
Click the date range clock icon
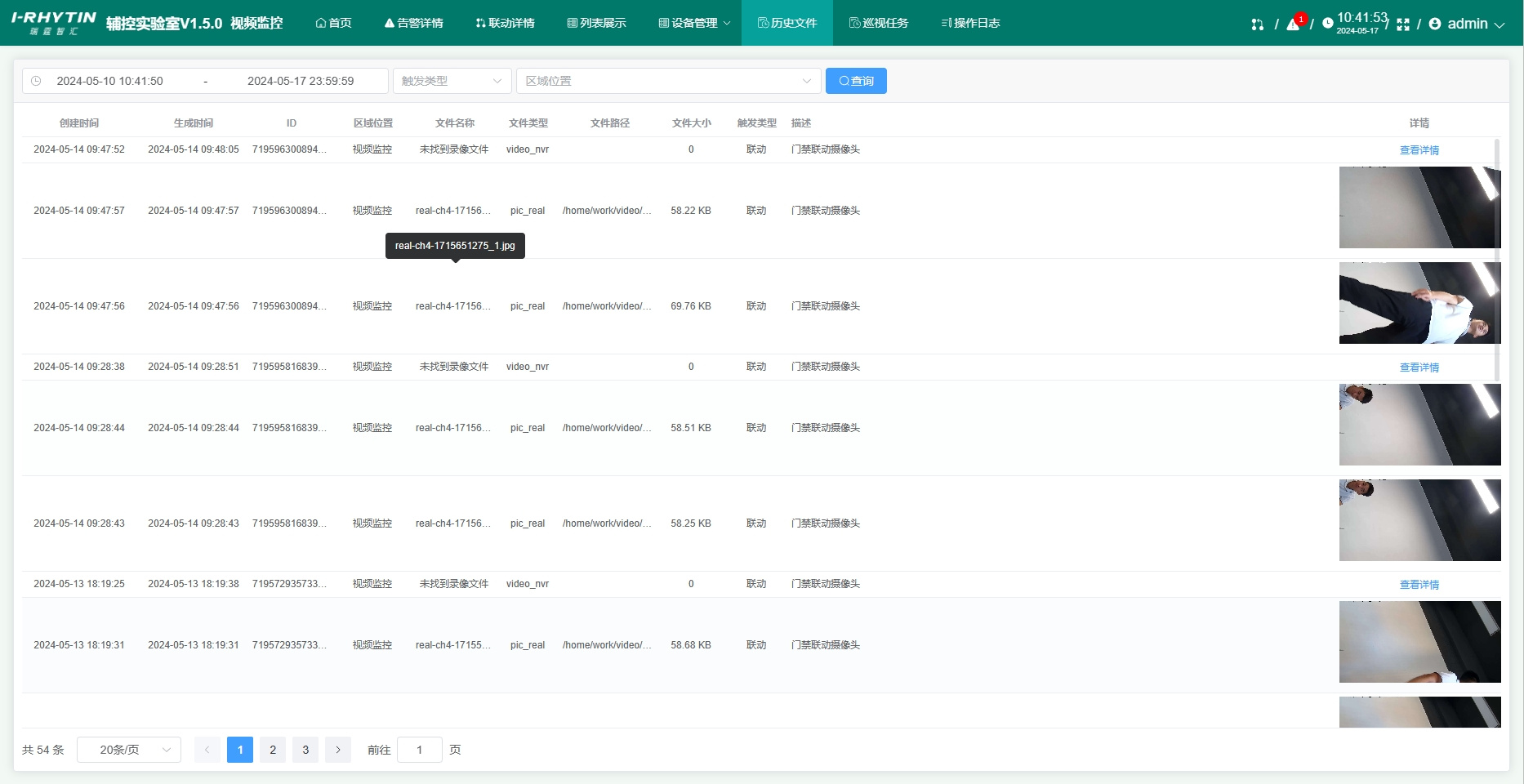[36, 81]
